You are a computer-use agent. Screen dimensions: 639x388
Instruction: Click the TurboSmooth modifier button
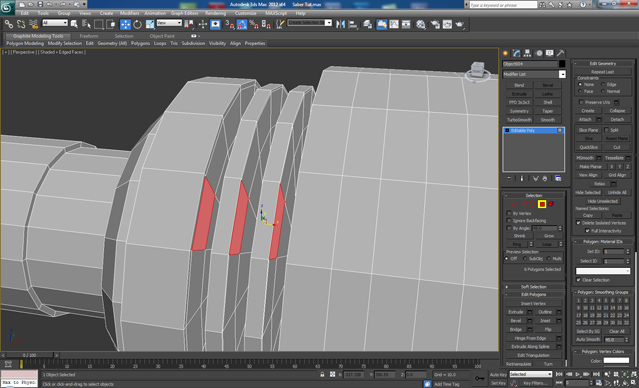point(519,120)
